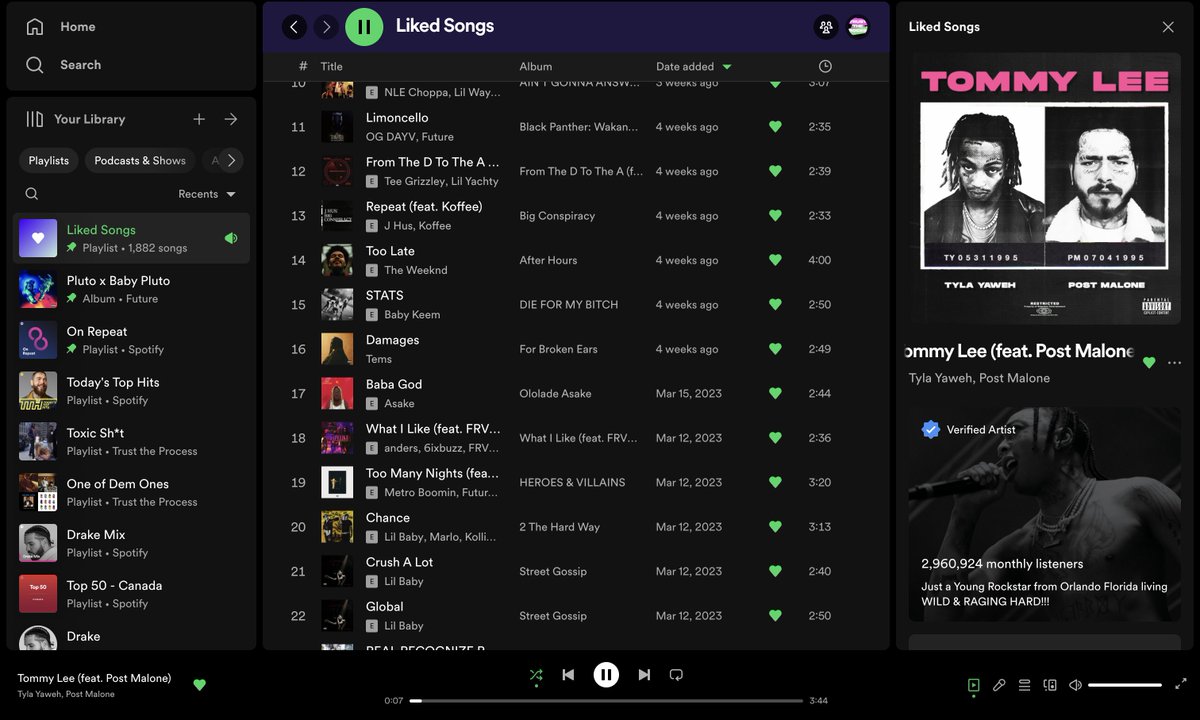Pause playback from the Liked Songs header
The image size is (1200, 720).
tap(364, 27)
